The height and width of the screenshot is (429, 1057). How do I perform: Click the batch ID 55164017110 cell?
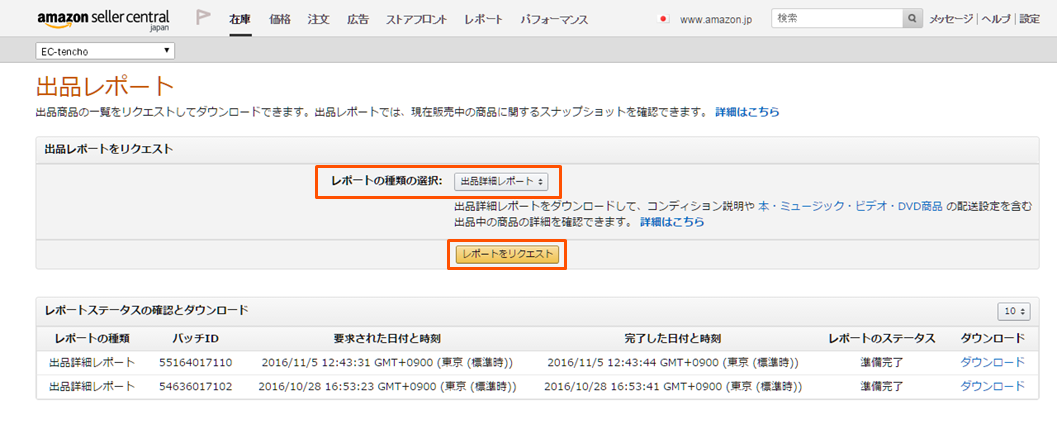click(195, 362)
